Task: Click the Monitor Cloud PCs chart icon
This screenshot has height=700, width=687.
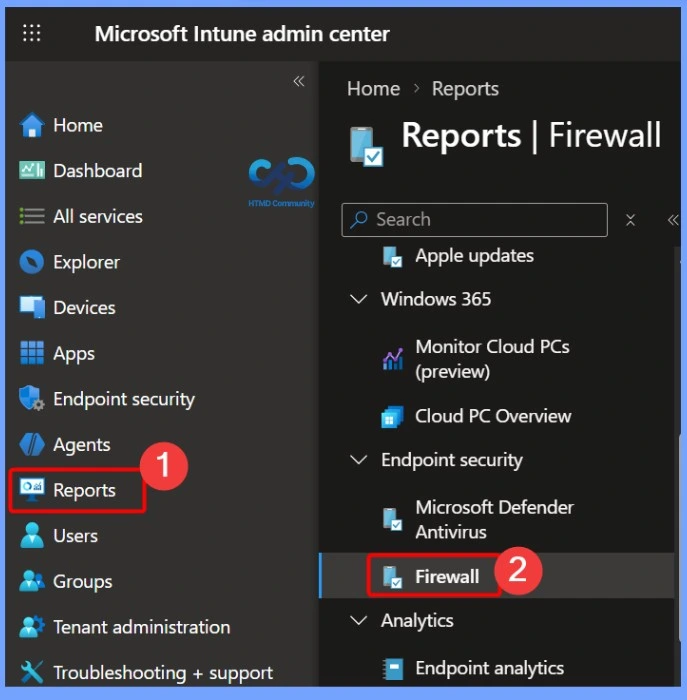Action: pyautogui.click(x=393, y=359)
